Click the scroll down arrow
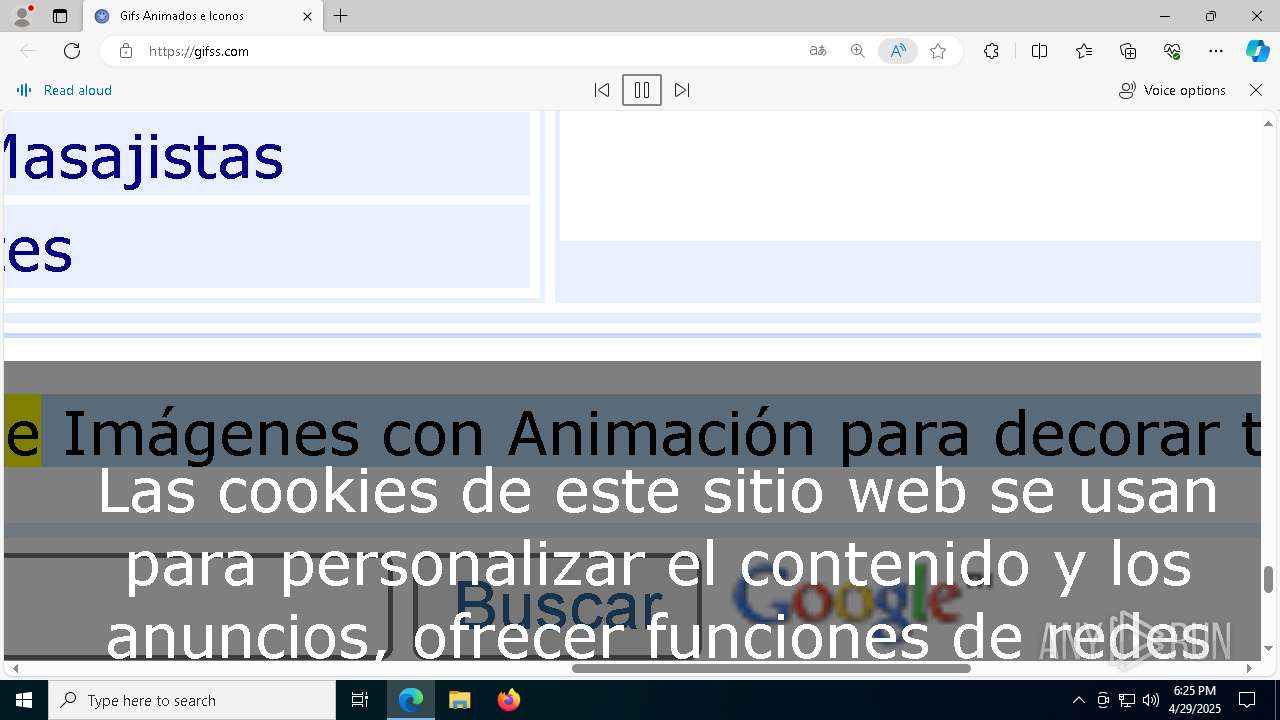This screenshot has height=720, width=1280. (x=1268, y=648)
